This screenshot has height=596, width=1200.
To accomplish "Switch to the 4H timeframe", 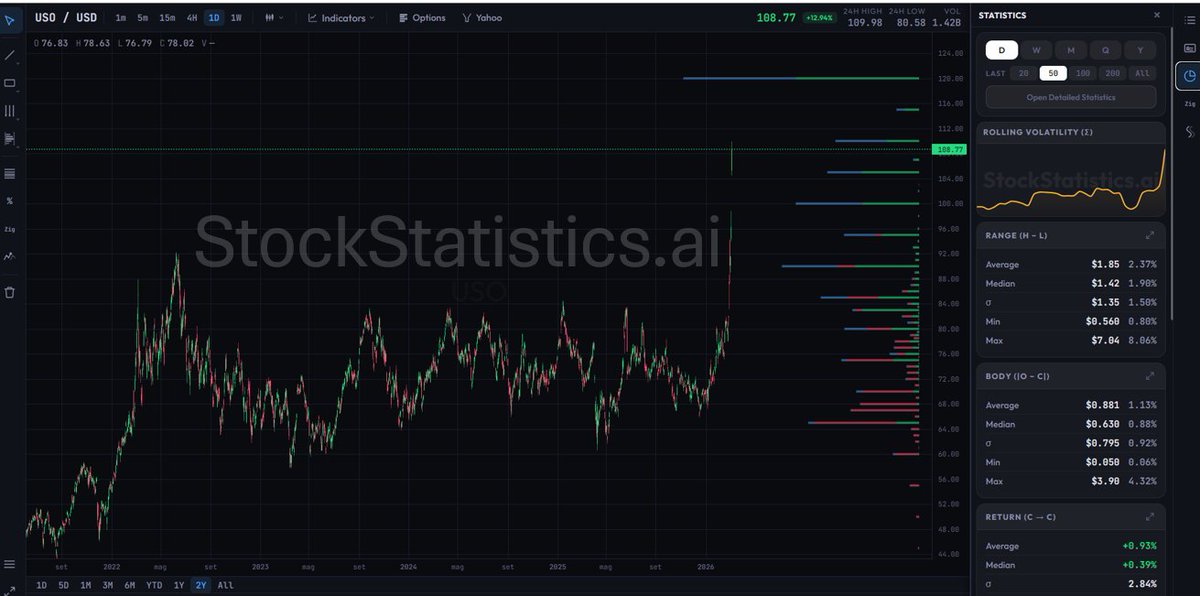I will [192, 18].
